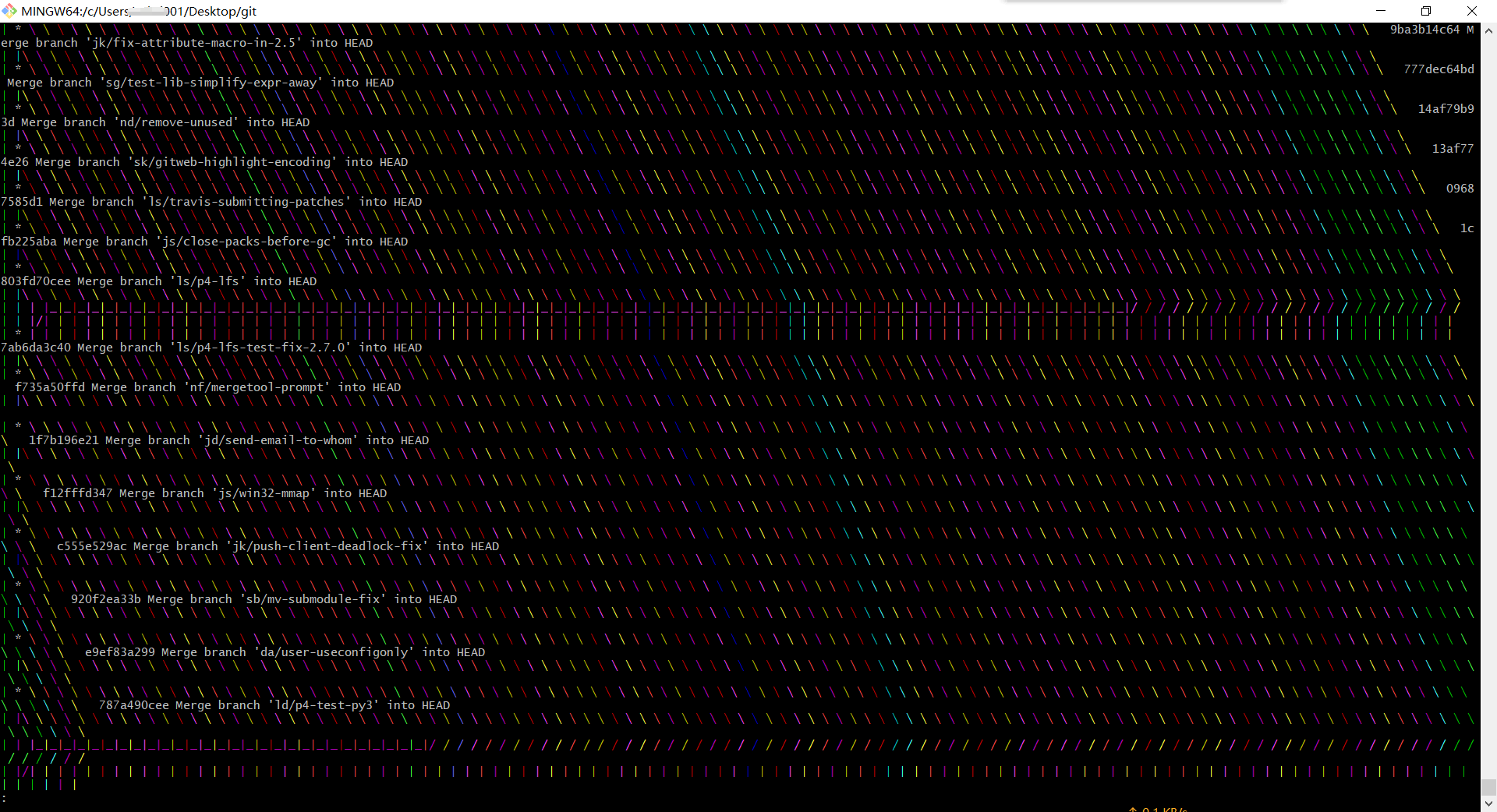The width and height of the screenshot is (1497, 812).
Task: Click 'ls/travis-submitting-patches' merge line
Action: click(x=211, y=202)
